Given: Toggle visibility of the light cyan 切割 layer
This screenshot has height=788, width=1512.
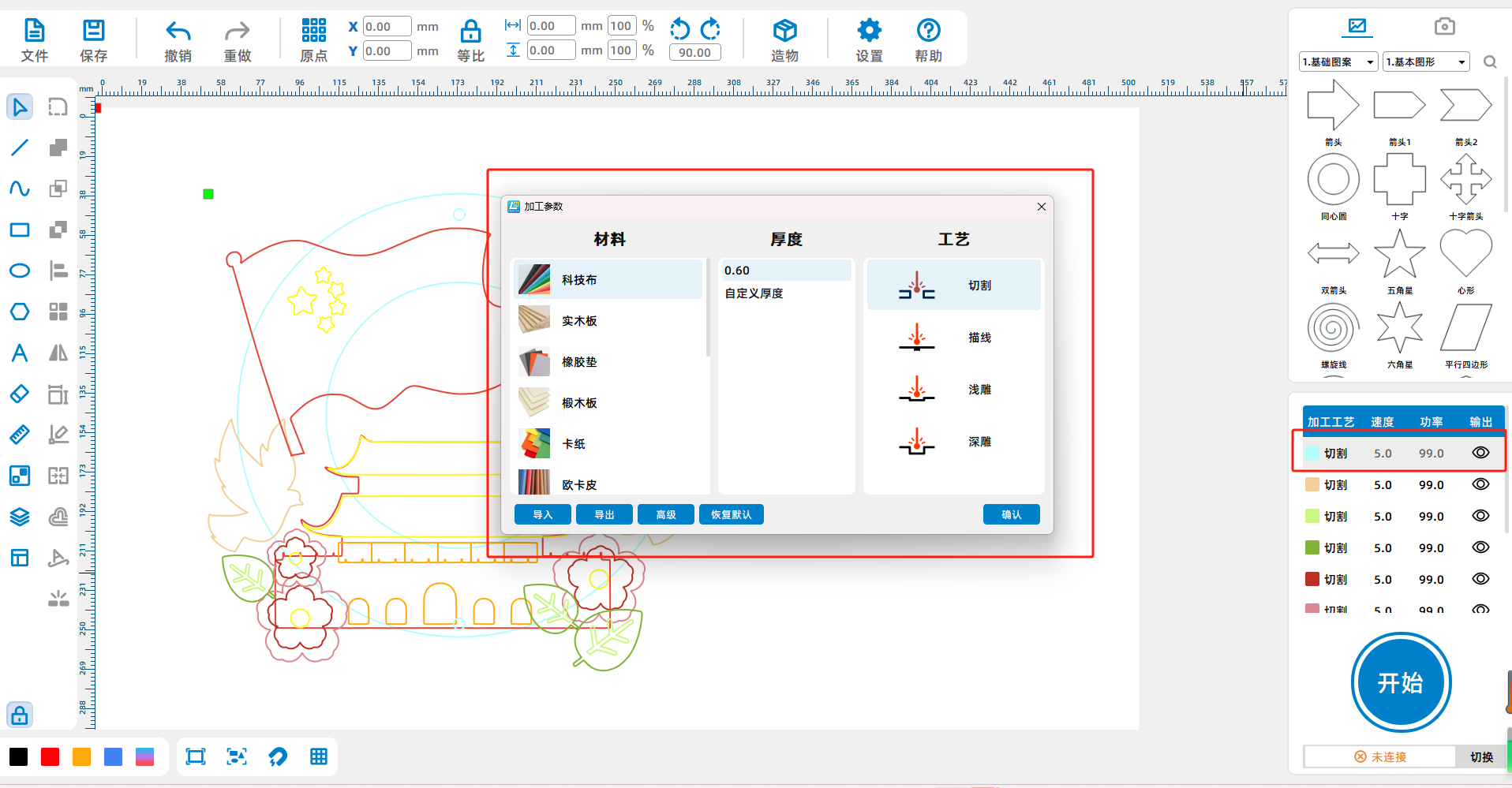Looking at the screenshot, I should [1481, 453].
